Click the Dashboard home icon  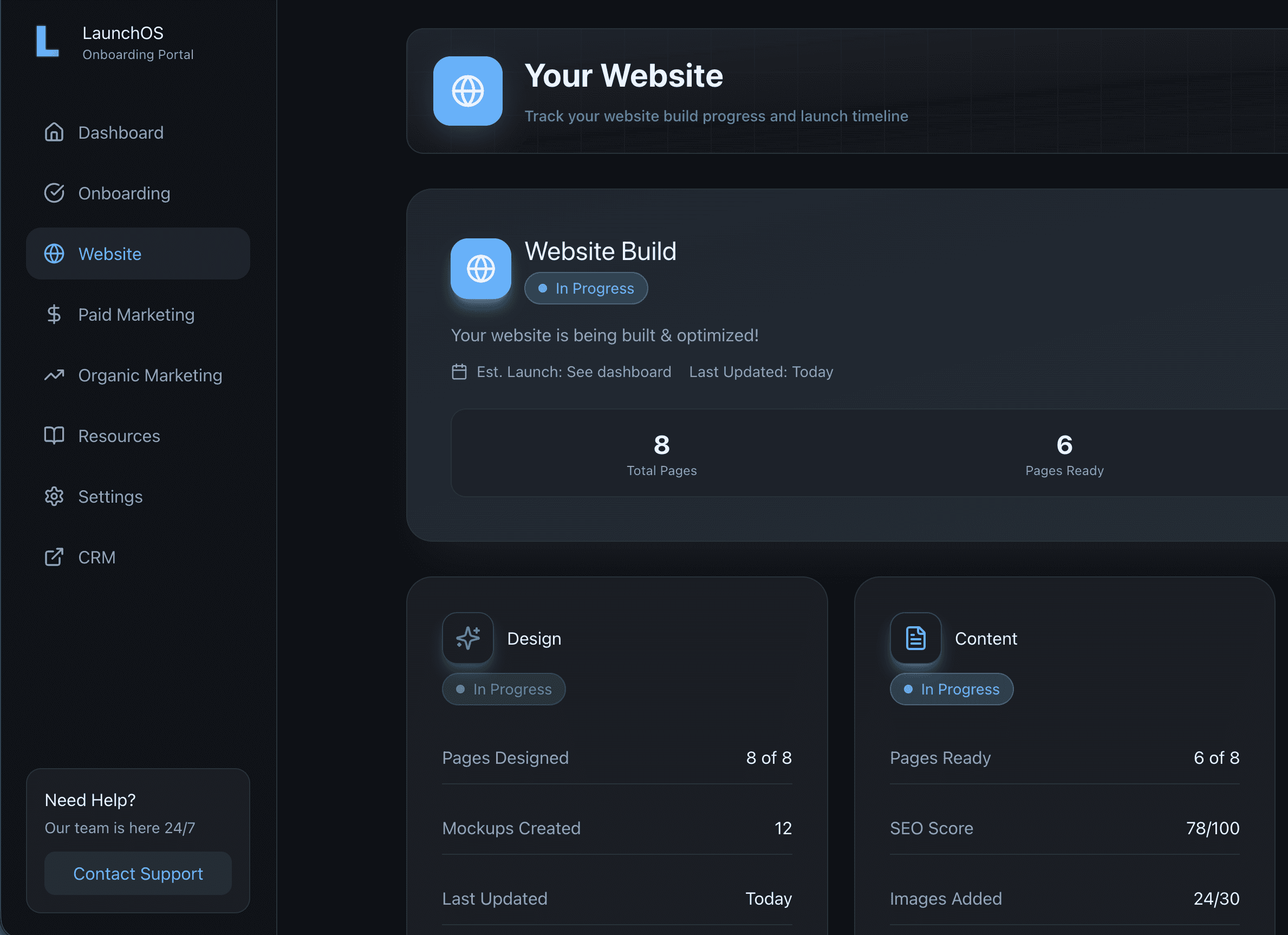coord(54,132)
